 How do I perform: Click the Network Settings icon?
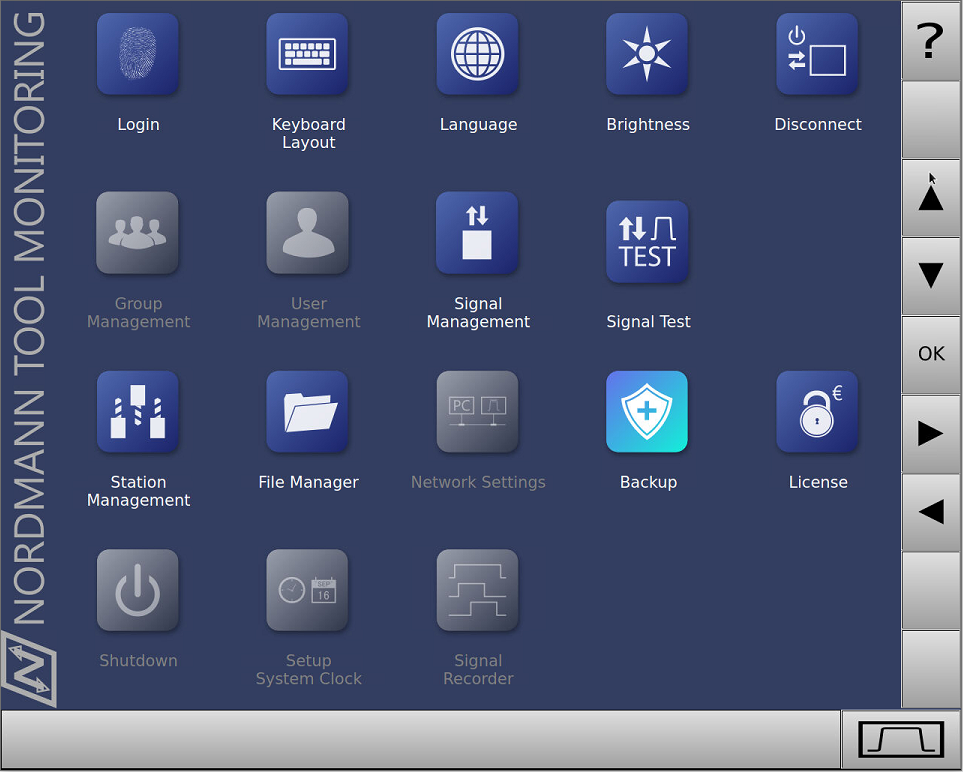pos(477,412)
